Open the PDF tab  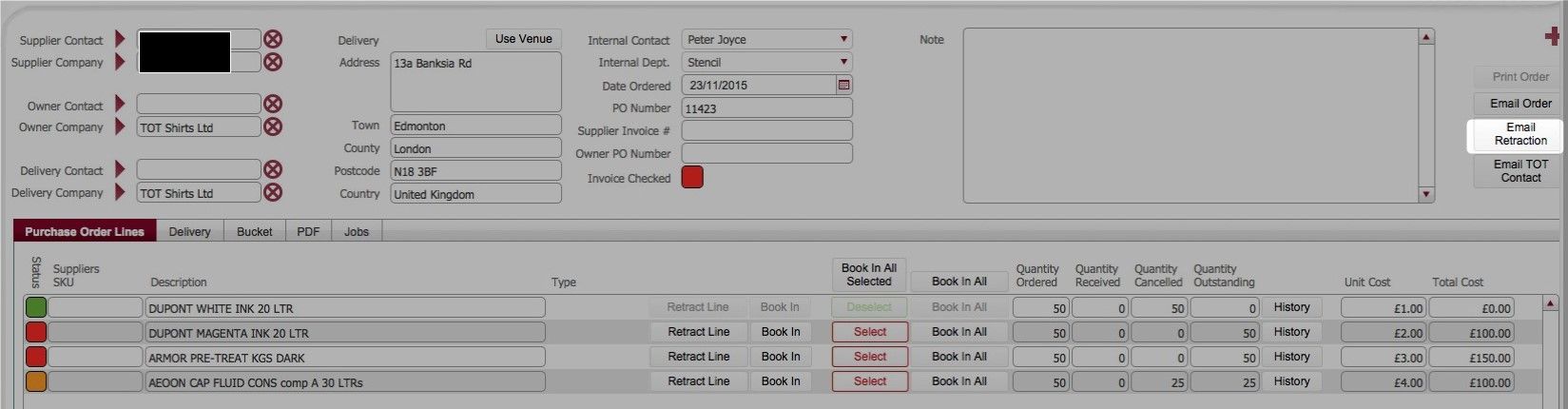[308, 232]
